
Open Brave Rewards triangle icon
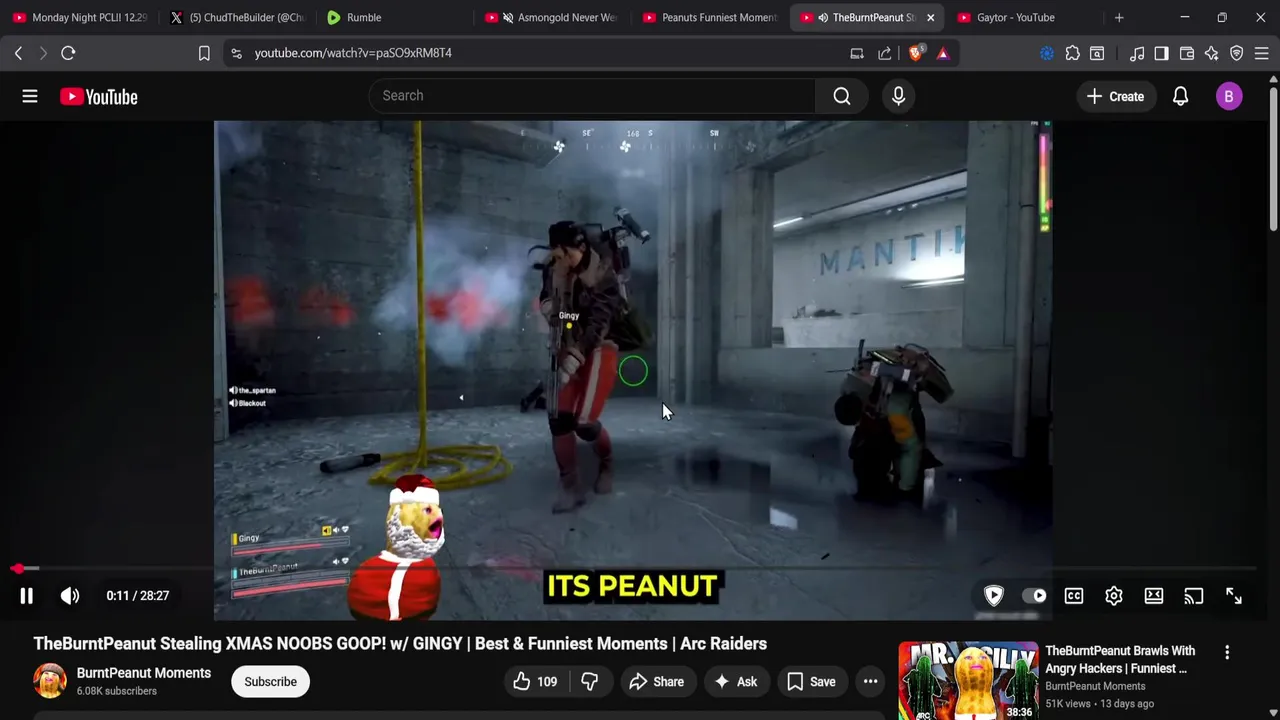(x=942, y=53)
